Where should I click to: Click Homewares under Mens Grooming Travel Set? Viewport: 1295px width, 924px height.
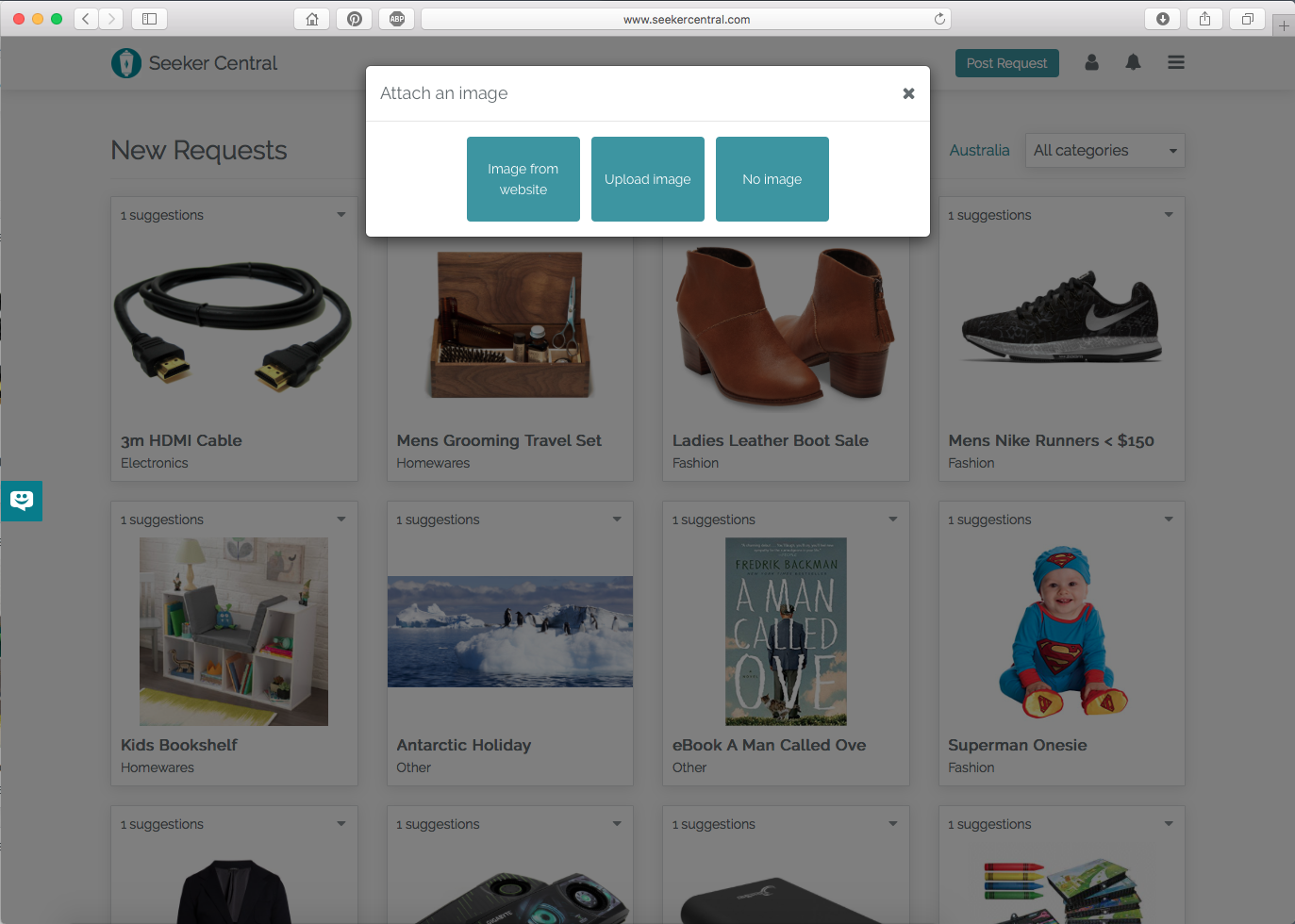click(433, 463)
